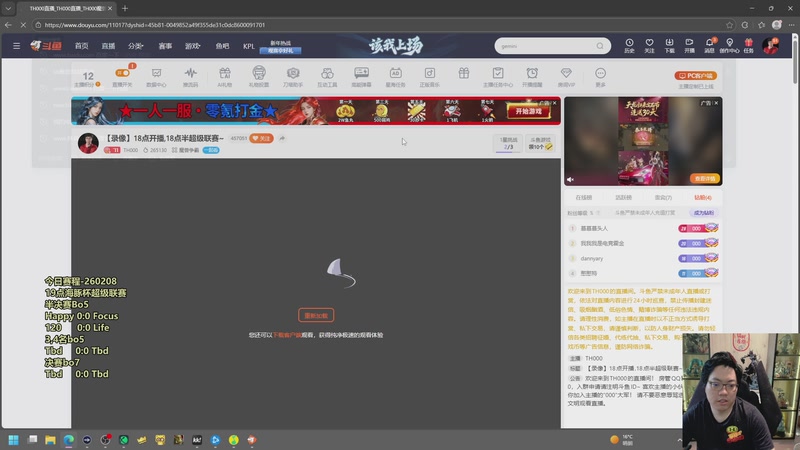Click the 新年热战 promo link
The image size is (800, 450).
tap(281, 46)
